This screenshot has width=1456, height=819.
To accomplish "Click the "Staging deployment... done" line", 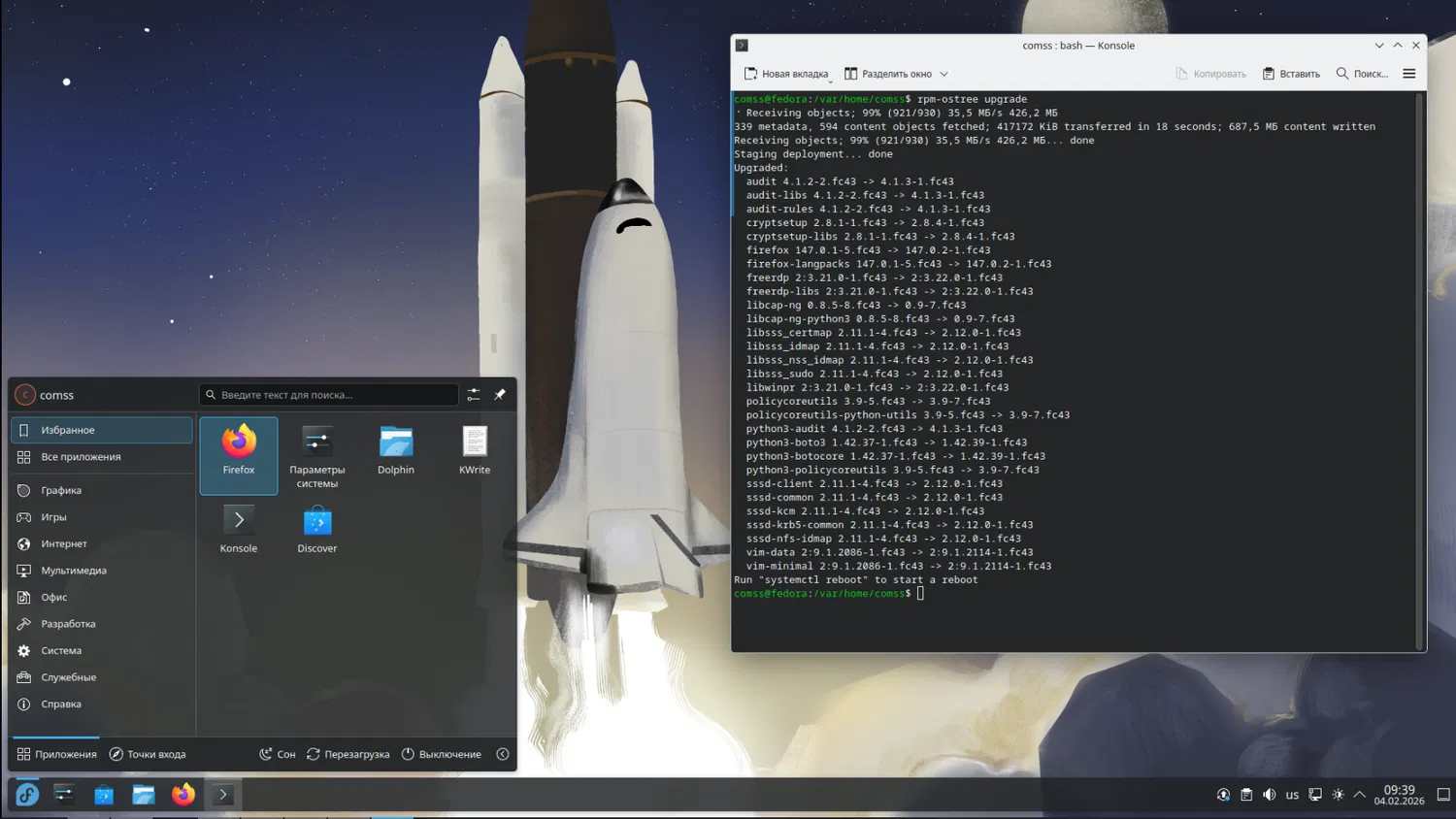I will click(x=813, y=154).
